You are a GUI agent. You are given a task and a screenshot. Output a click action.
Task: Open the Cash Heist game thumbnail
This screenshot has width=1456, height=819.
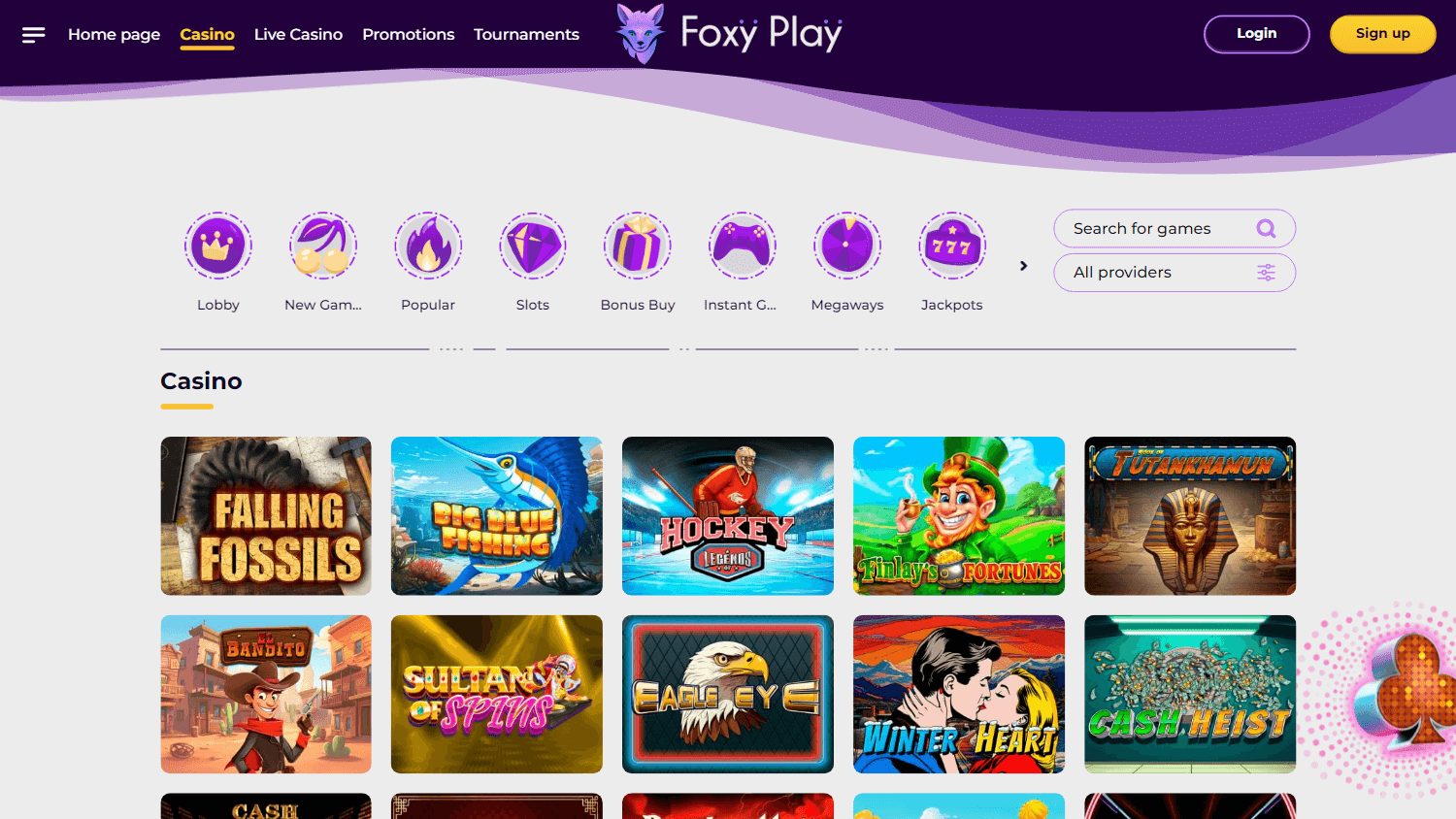[1190, 695]
